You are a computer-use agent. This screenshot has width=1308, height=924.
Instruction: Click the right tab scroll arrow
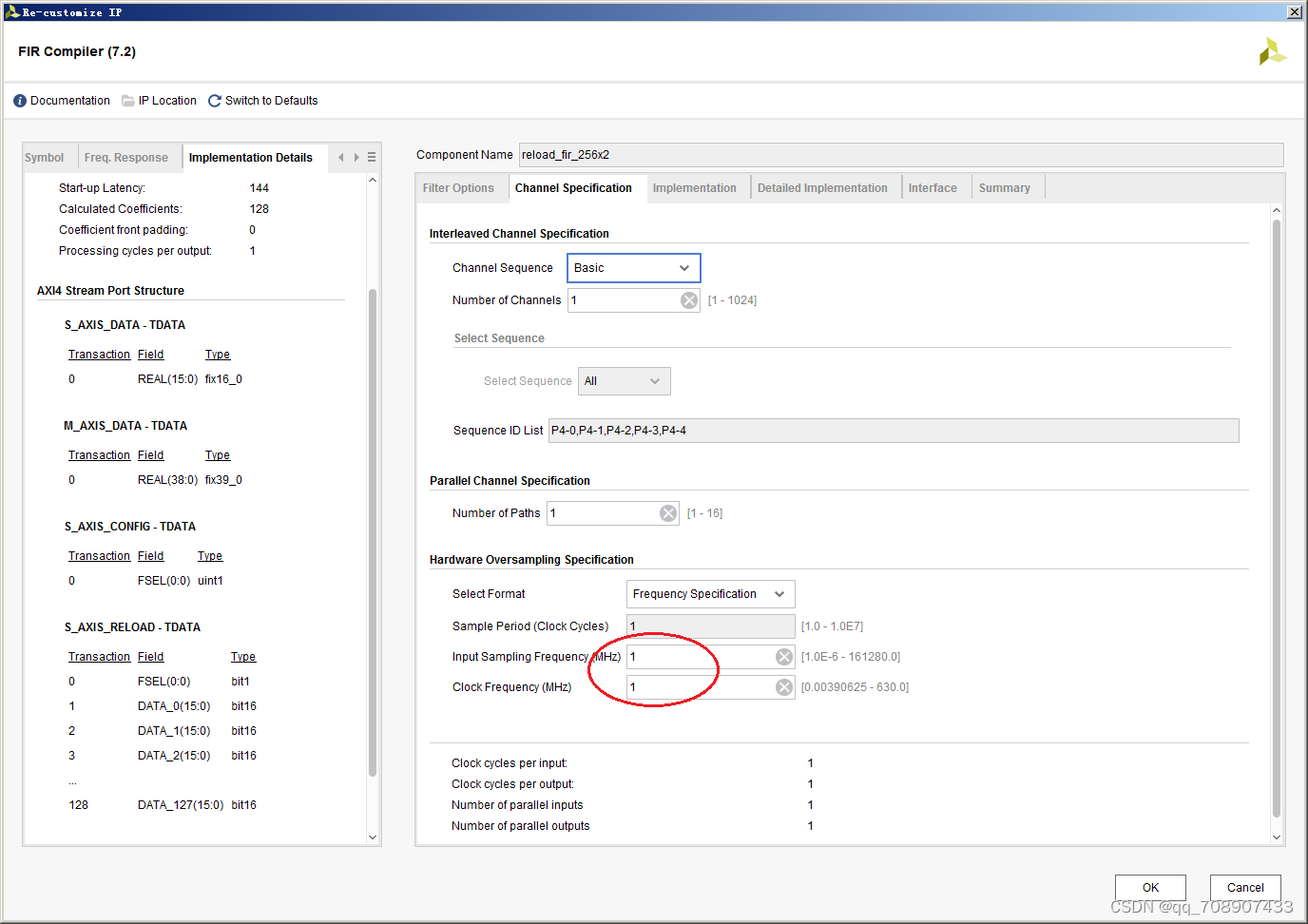click(x=356, y=158)
